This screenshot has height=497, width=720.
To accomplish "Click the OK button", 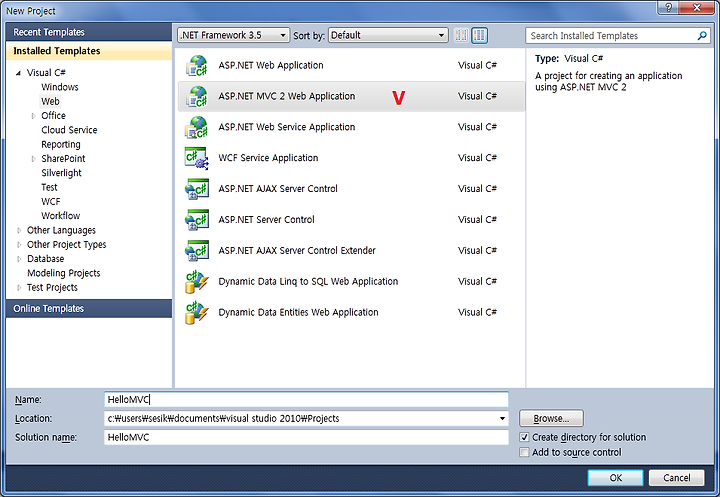I will [615, 478].
